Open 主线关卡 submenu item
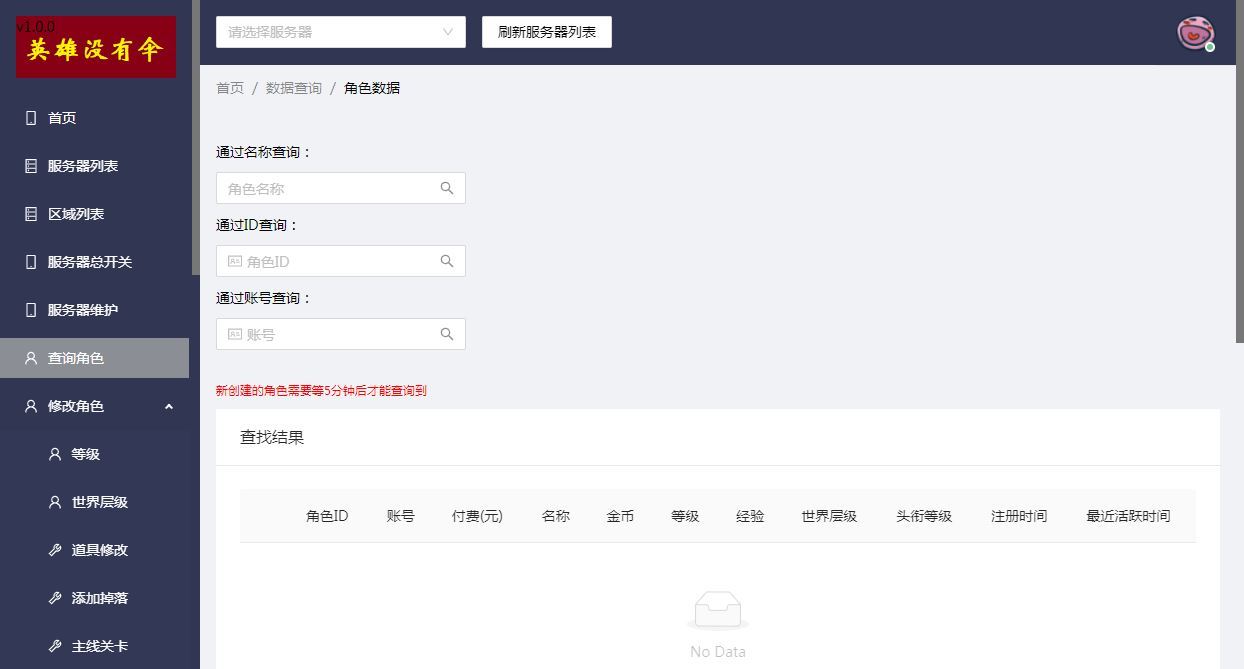The height and width of the screenshot is (669, 1244). 100,646
